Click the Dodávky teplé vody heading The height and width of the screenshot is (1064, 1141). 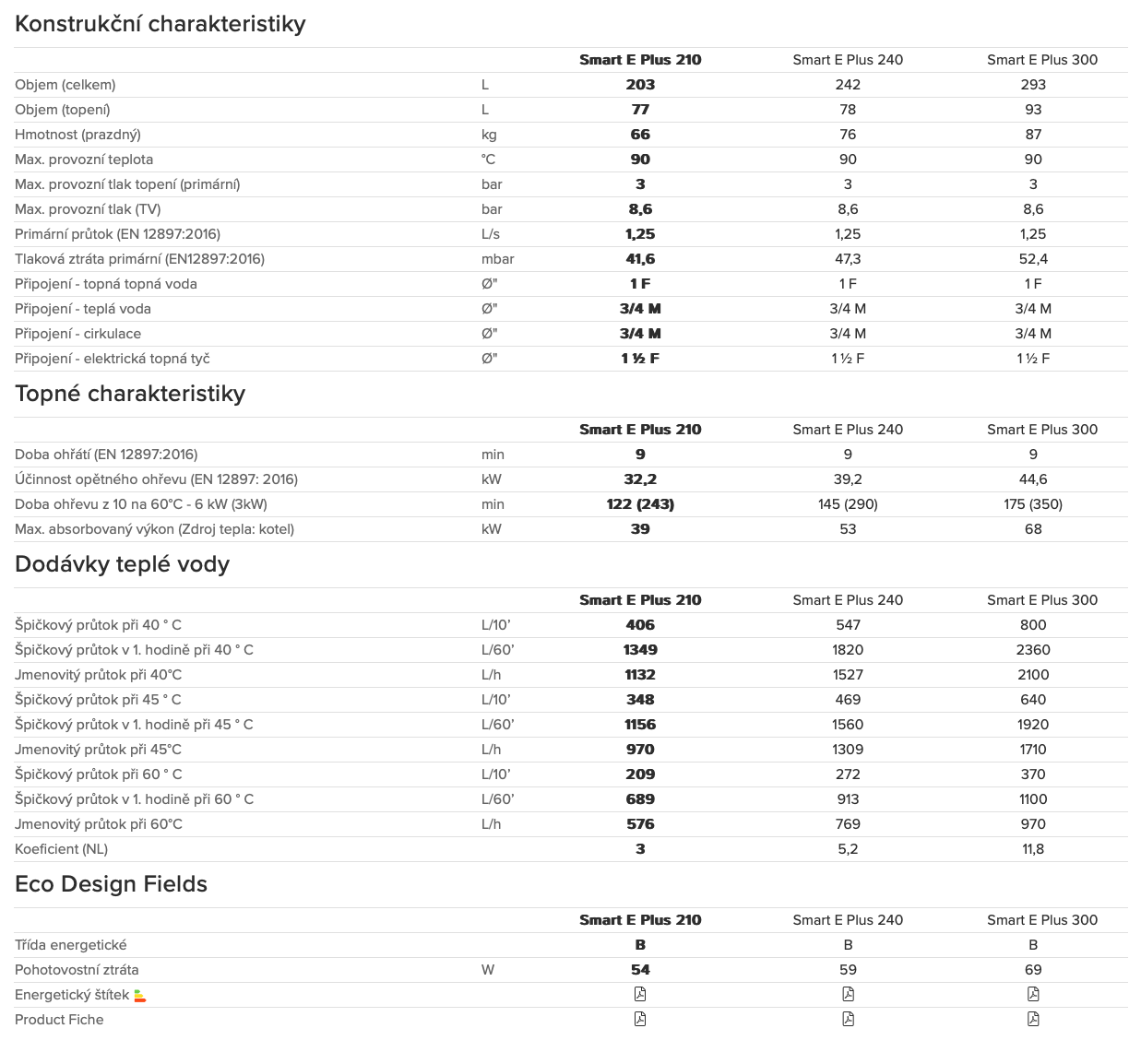122,564
